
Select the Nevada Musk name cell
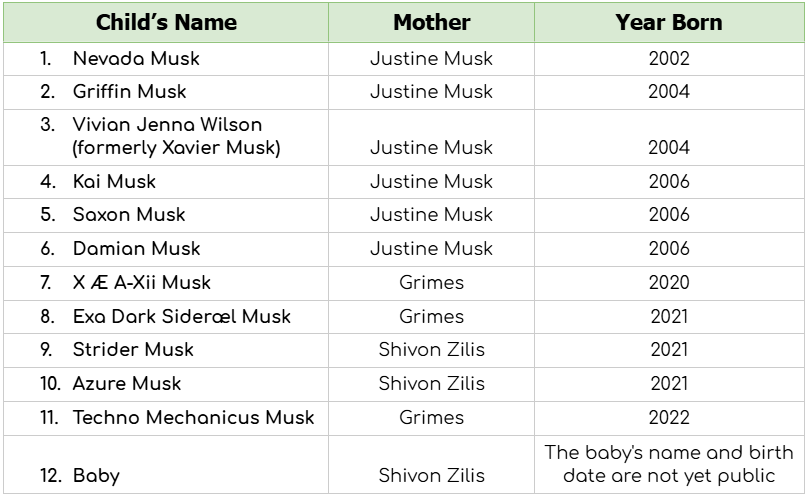(136, 59)
